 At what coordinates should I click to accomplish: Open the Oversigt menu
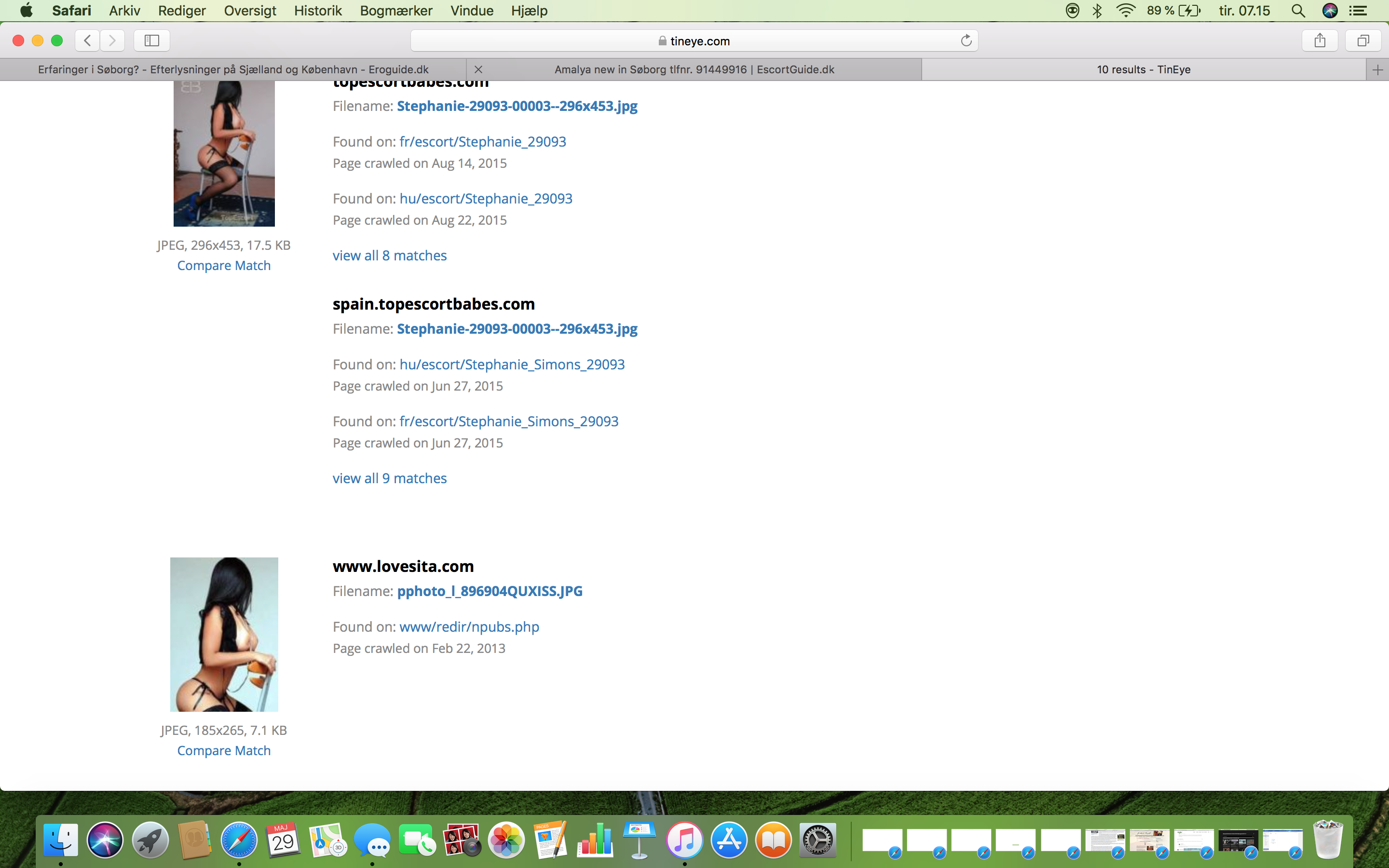coord(250,10)
